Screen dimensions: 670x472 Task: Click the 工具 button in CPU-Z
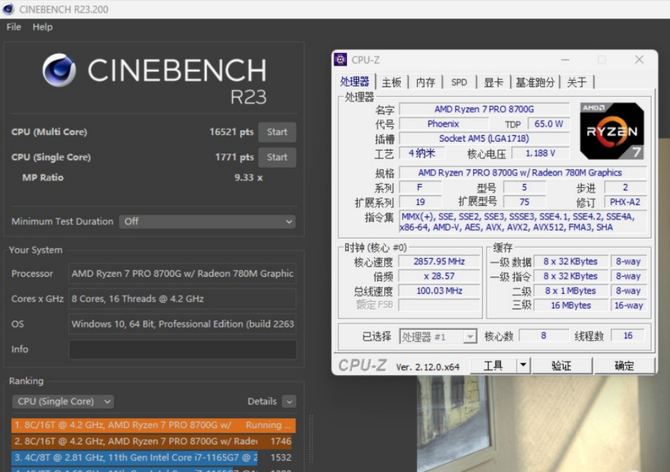493,366
